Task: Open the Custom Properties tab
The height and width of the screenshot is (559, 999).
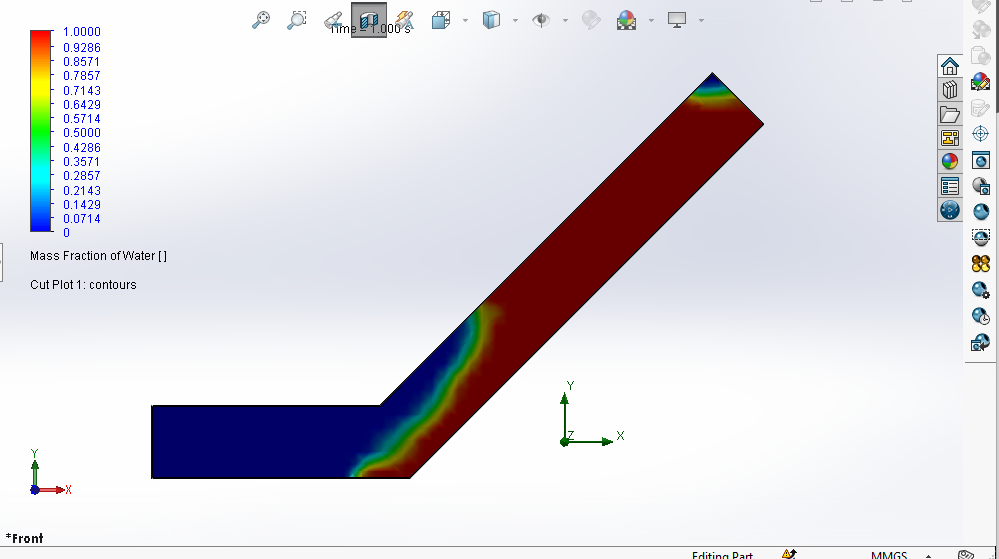Action: click(950, 186)
